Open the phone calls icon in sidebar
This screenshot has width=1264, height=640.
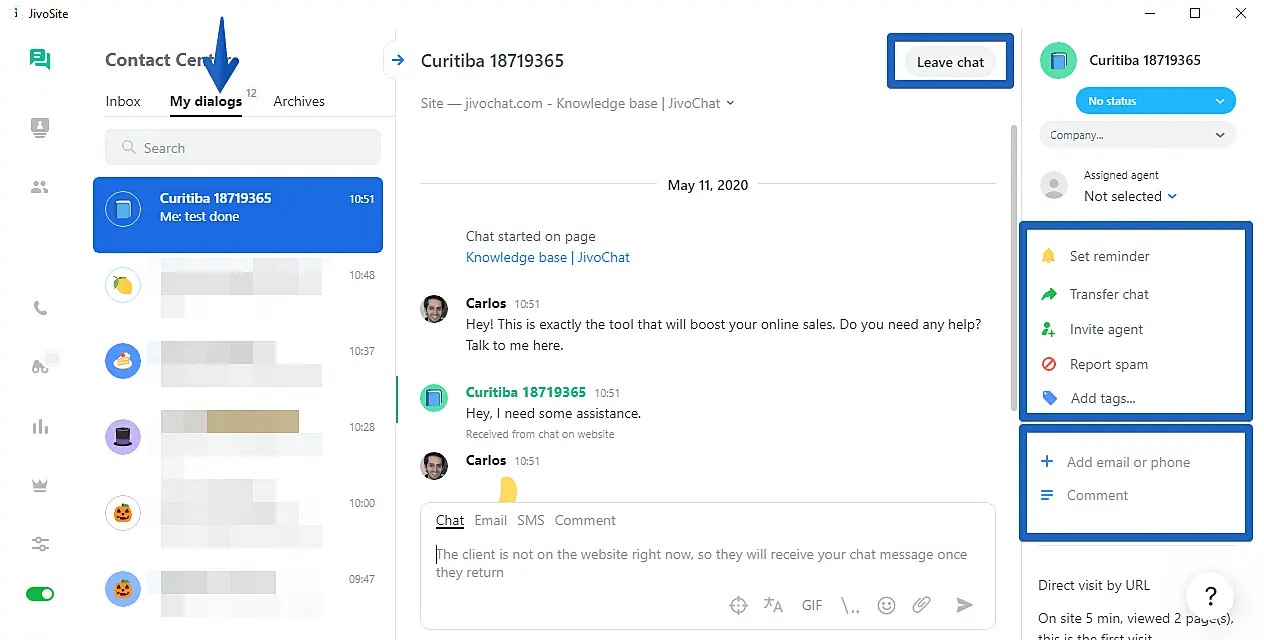[40, 309]
